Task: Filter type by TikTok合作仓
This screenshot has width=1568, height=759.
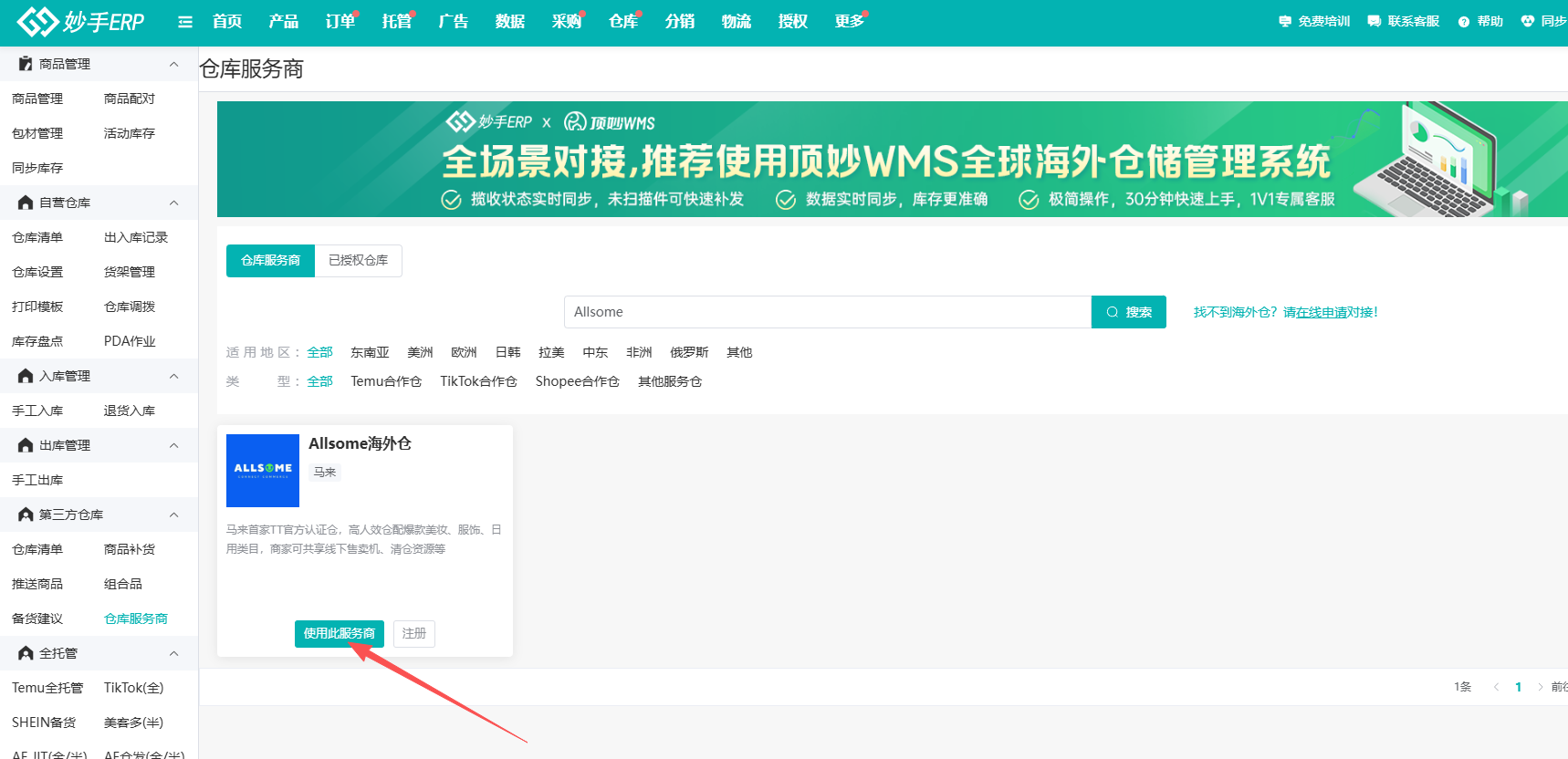Action: pos(478,381)
